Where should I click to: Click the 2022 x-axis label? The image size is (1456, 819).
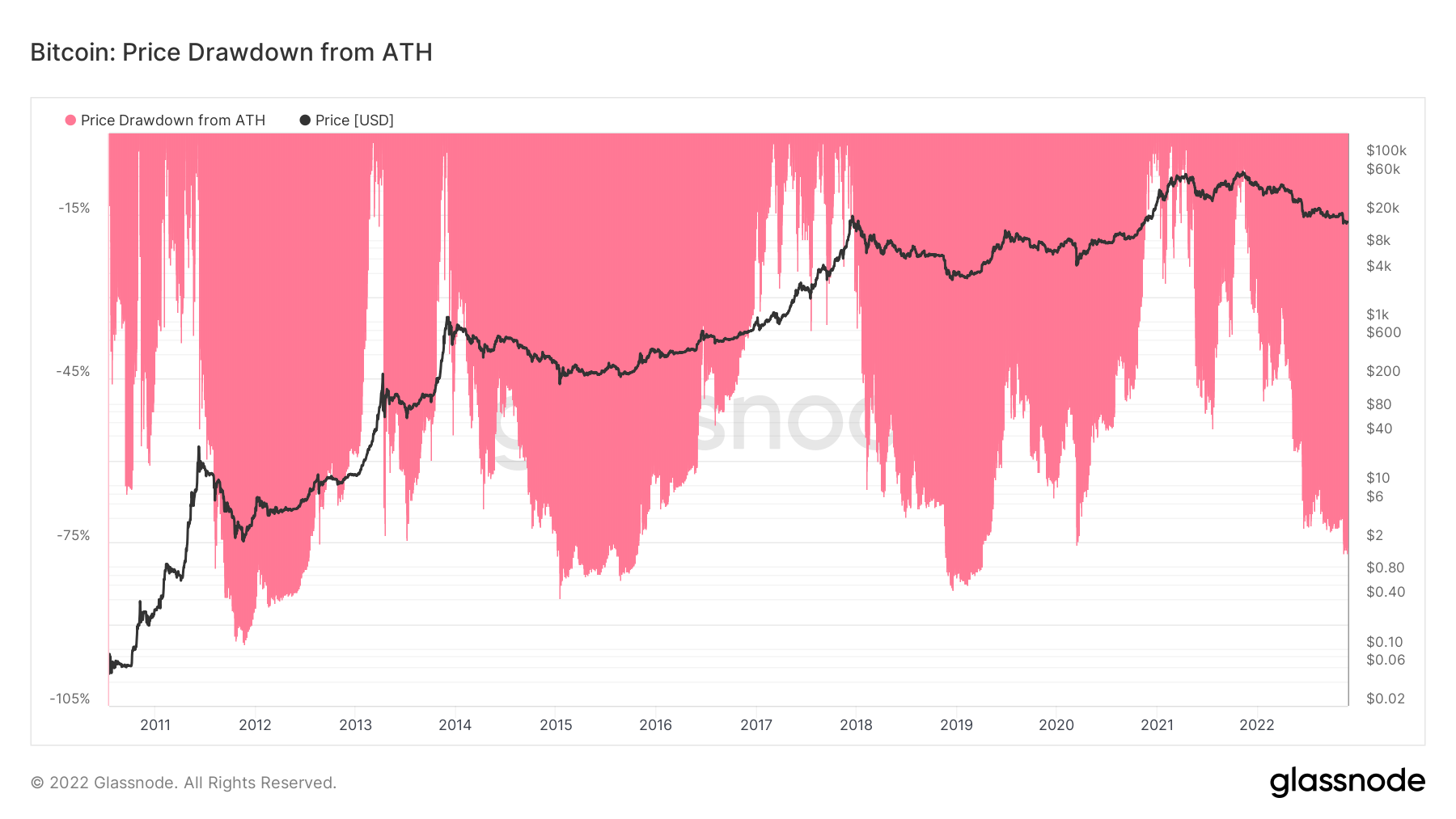point(1257,724)
